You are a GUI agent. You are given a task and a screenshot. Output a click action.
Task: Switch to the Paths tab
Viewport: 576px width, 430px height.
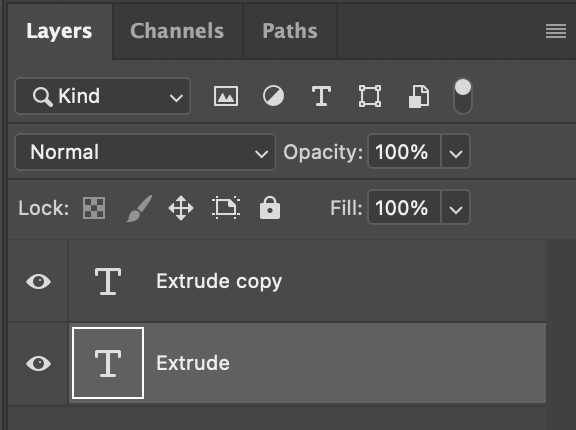[289, 31]
